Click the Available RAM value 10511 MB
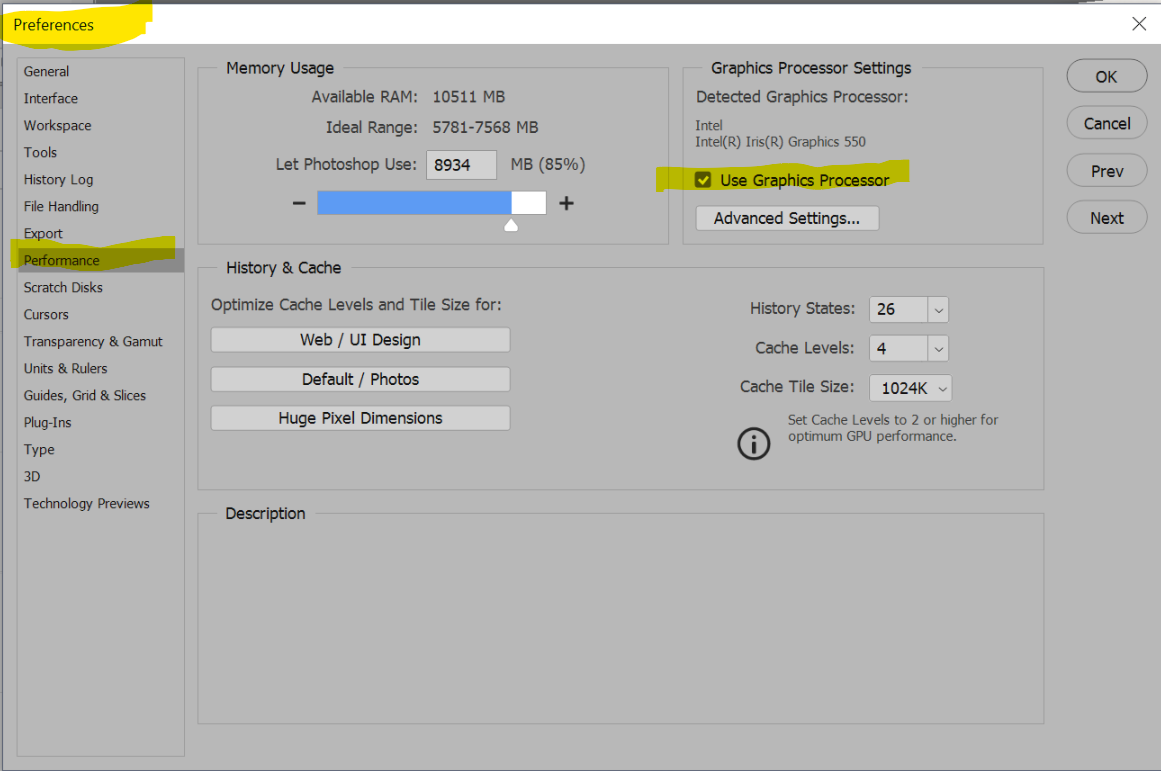The width and height of the screenshot is (1161, 771). tap(469, 97)
